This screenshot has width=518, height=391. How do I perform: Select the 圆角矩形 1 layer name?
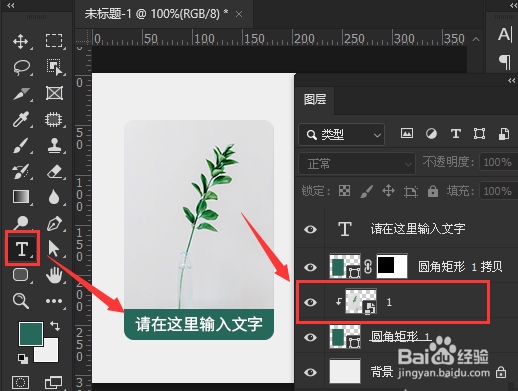pyautogui.click(x=401, y=337)
